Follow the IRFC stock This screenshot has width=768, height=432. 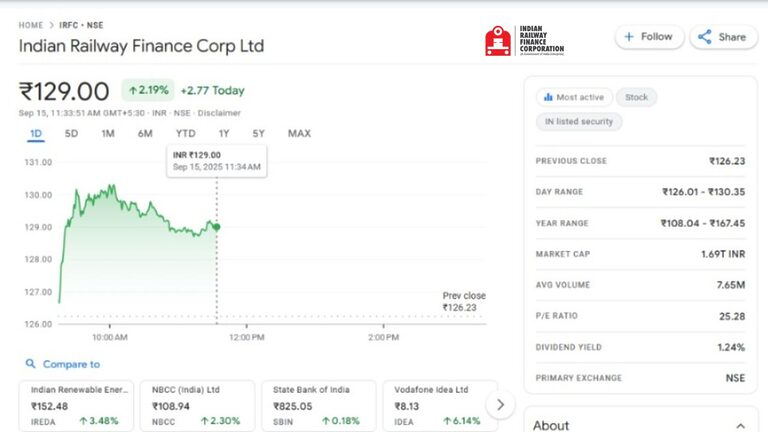point(648,37)
